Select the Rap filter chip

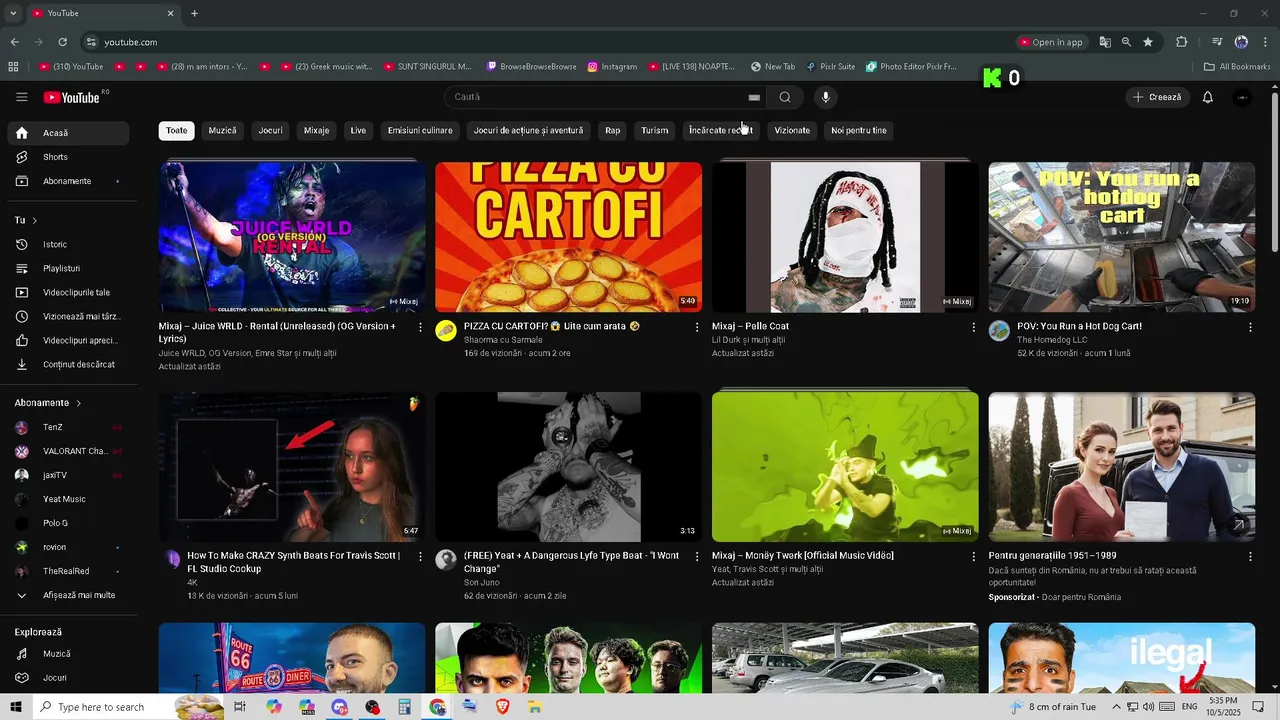pyautogui.click(x=612, y=130)
